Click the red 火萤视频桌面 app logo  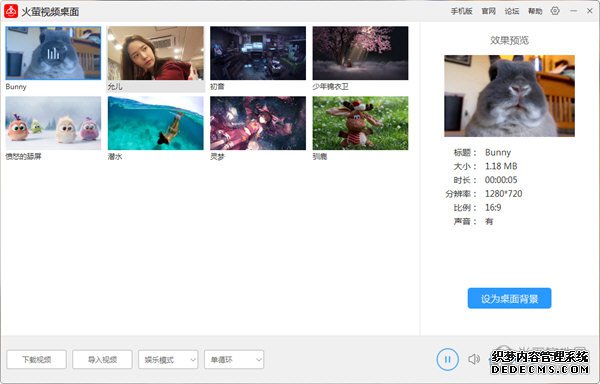[11, 11]
